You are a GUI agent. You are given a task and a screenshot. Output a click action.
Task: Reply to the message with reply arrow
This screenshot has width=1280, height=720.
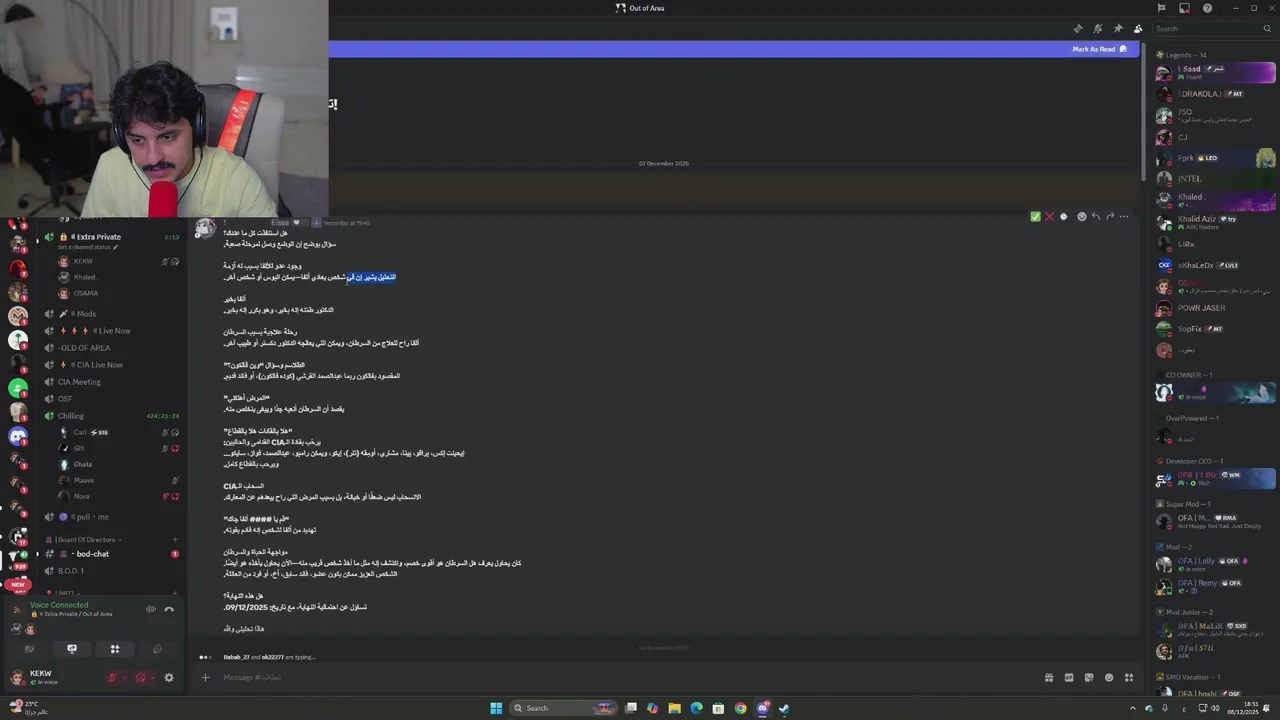point(1095,216)
